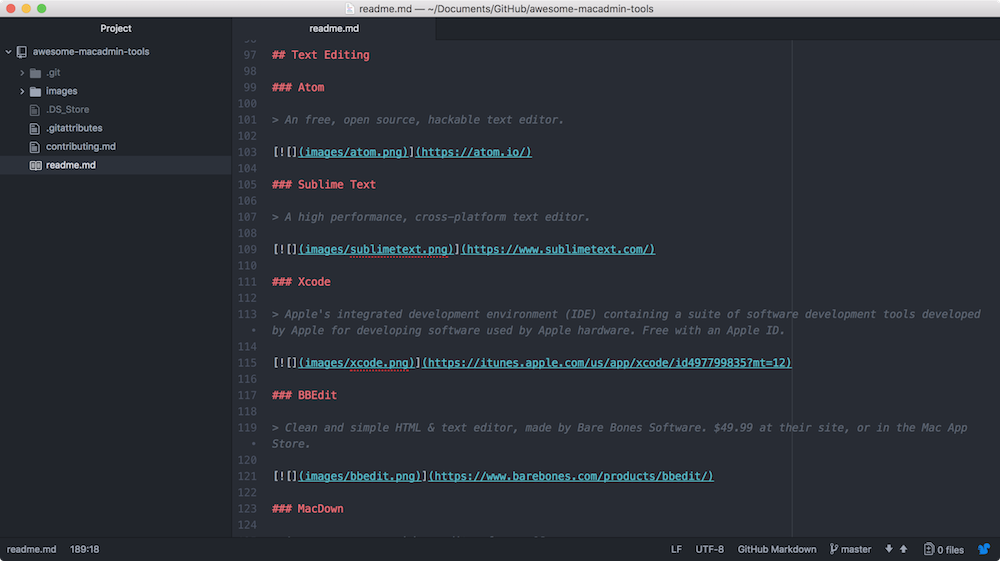Screen dimensions: 1000x561
Task: Expand the .git folder chevron
Action: pyautogui.click(x=22, y=73)
